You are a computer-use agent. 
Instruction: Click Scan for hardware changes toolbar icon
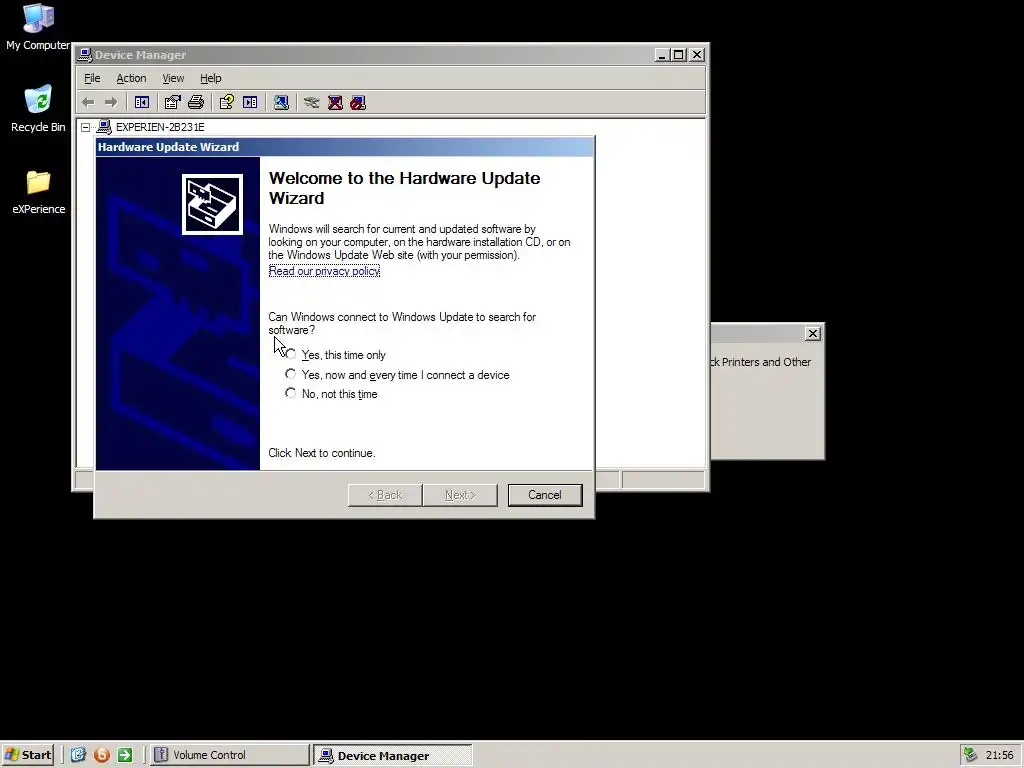click(281, 103)
